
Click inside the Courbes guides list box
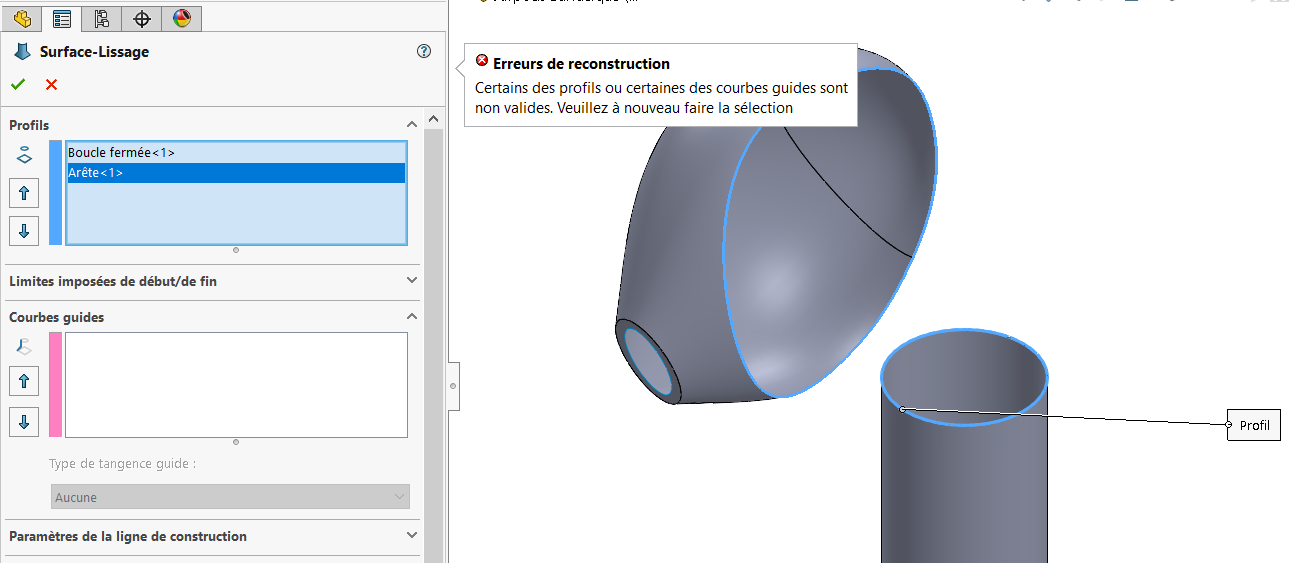point(236,385)
